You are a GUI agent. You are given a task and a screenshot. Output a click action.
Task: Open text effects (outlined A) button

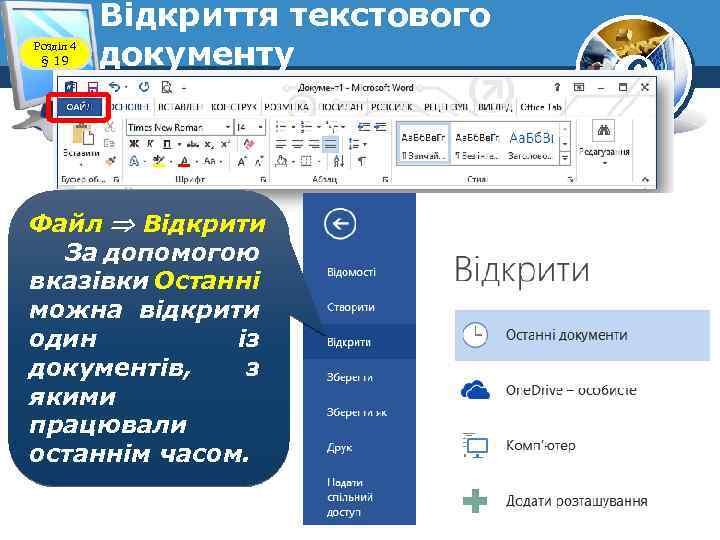coord(134,161)
